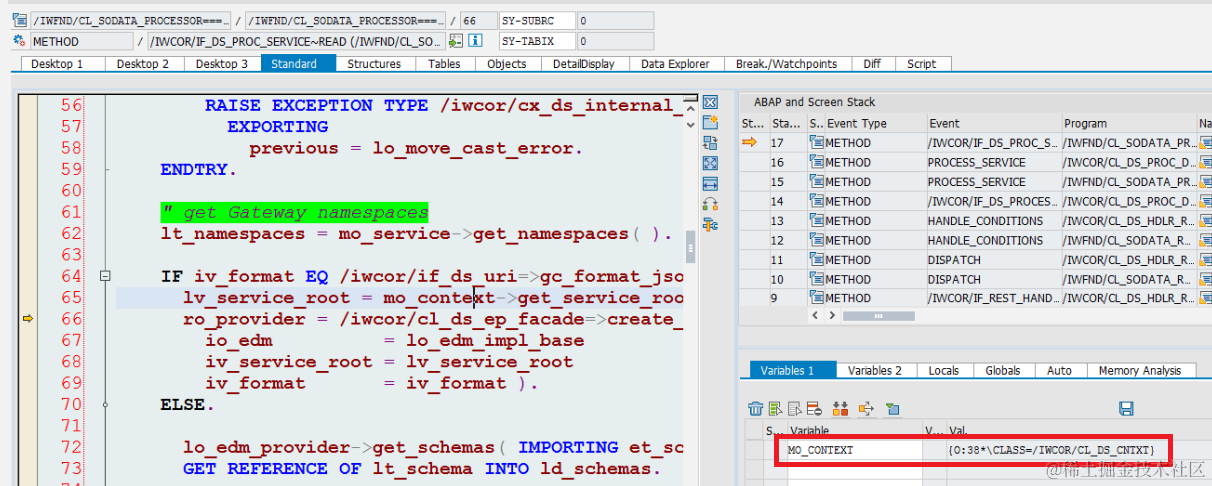Viewport: 1212px width, 486px height.
Task: Switch to Structures tab
Action: (374, 63)
